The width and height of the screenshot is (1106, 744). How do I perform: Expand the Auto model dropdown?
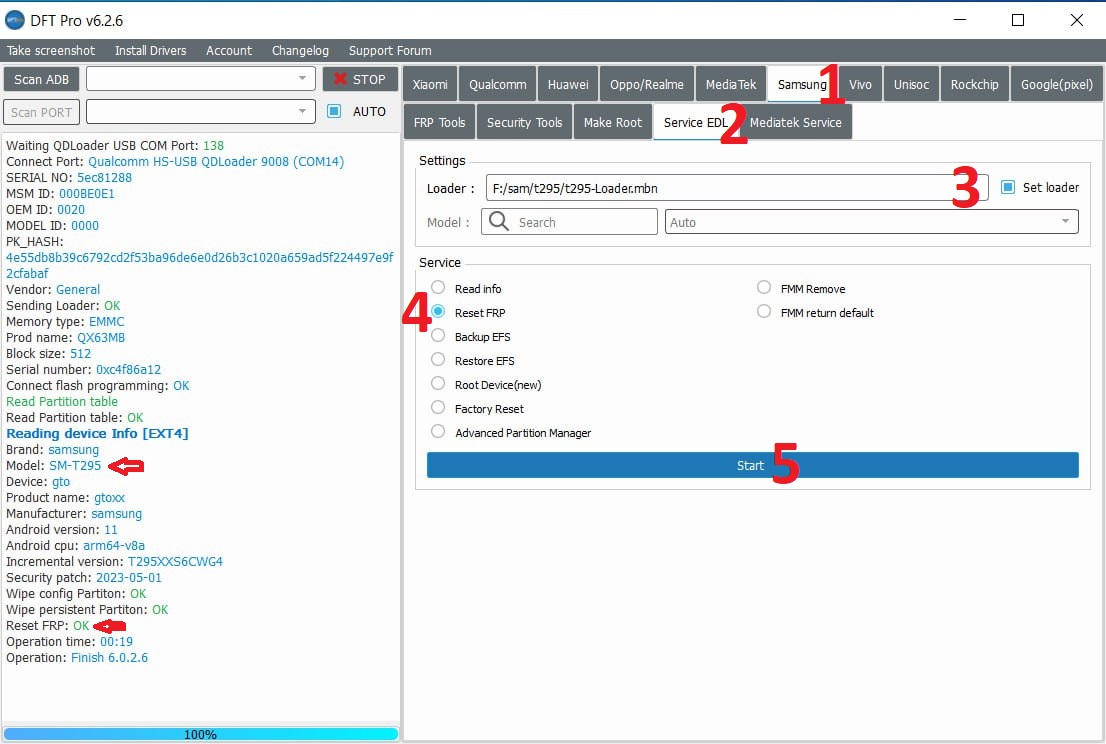(x=1065, y=222)
